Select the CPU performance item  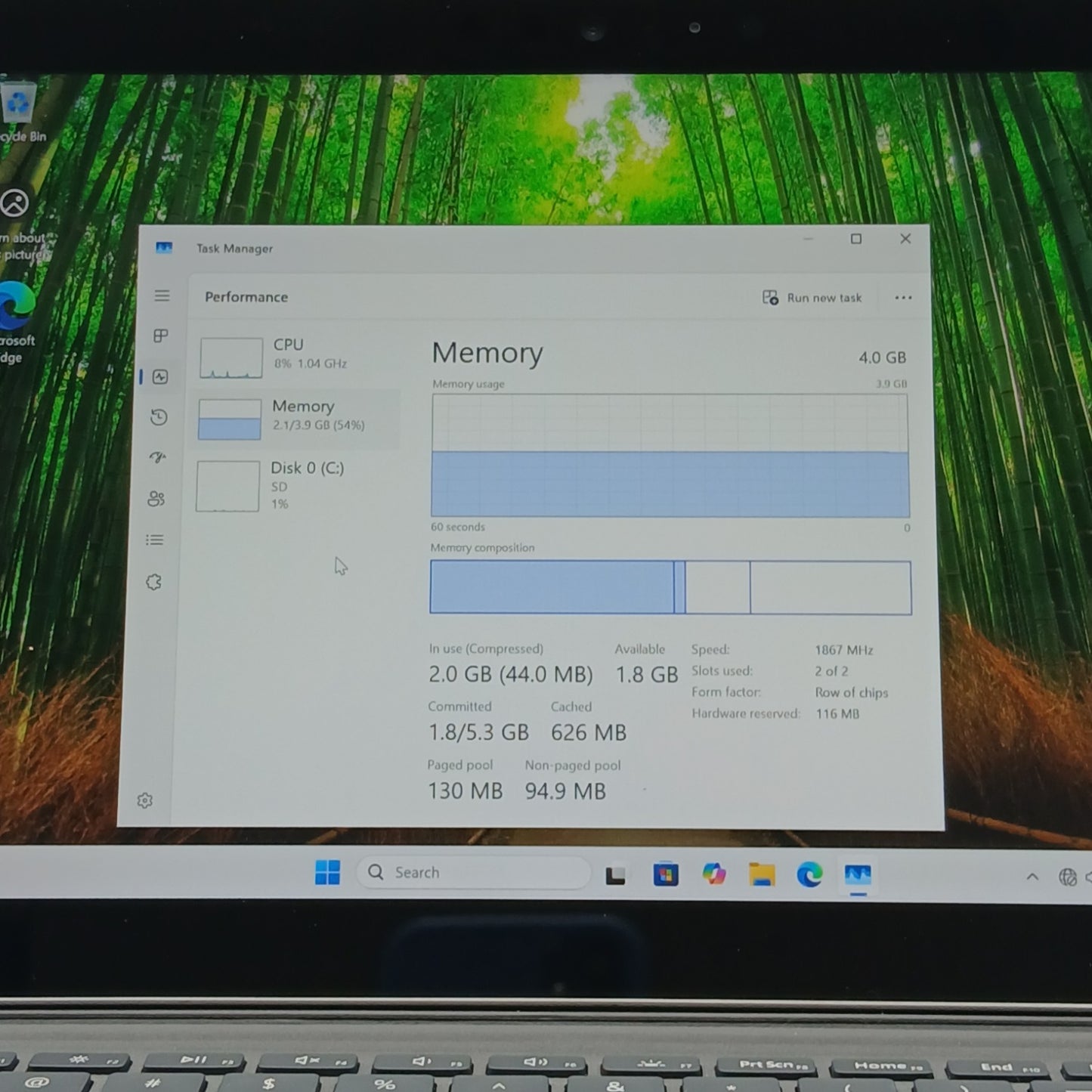click(x=295, y=356)
